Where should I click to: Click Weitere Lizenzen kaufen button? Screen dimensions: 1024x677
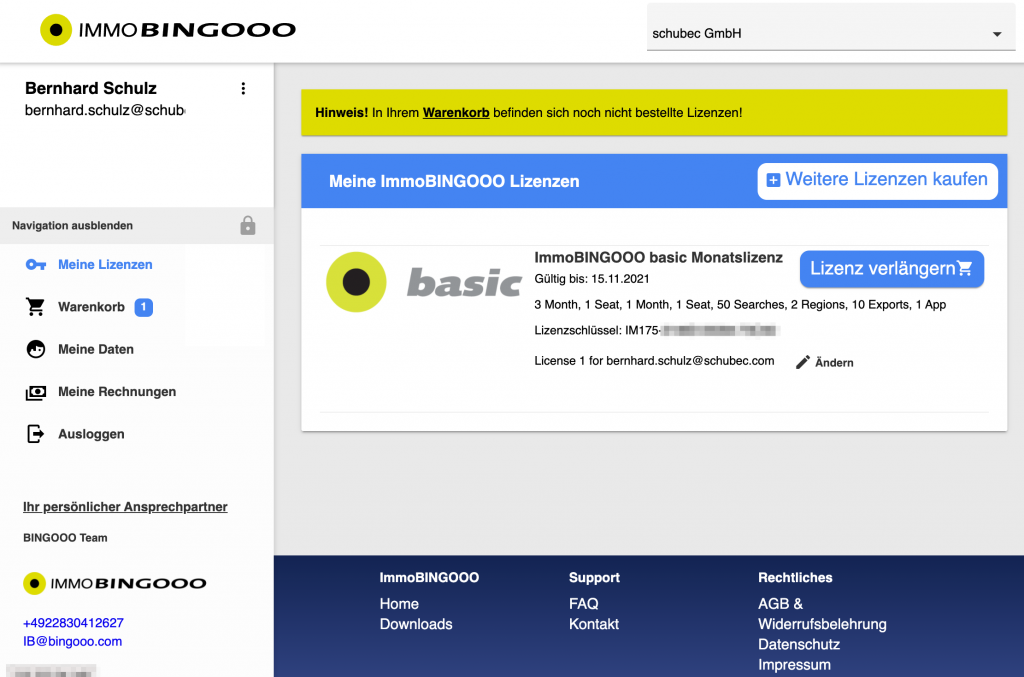point(877,181)
